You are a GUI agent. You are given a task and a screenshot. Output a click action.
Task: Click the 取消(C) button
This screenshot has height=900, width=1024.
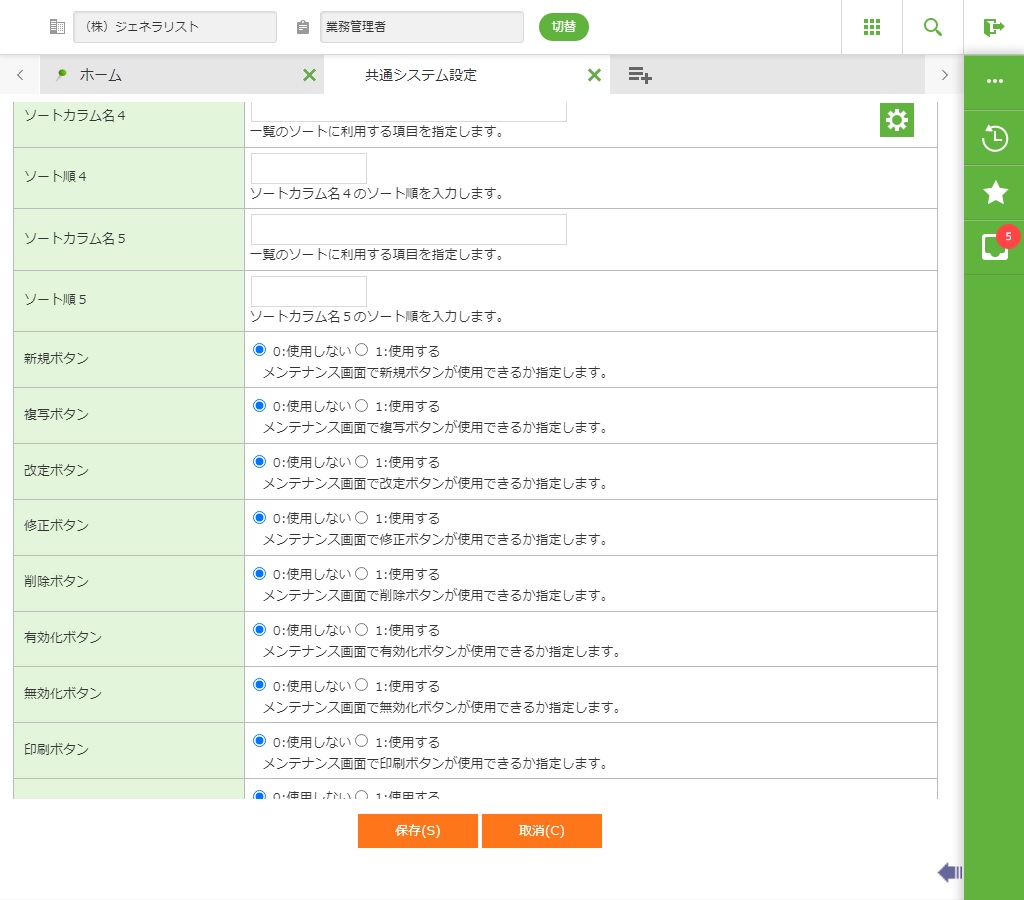click(541, 831)
